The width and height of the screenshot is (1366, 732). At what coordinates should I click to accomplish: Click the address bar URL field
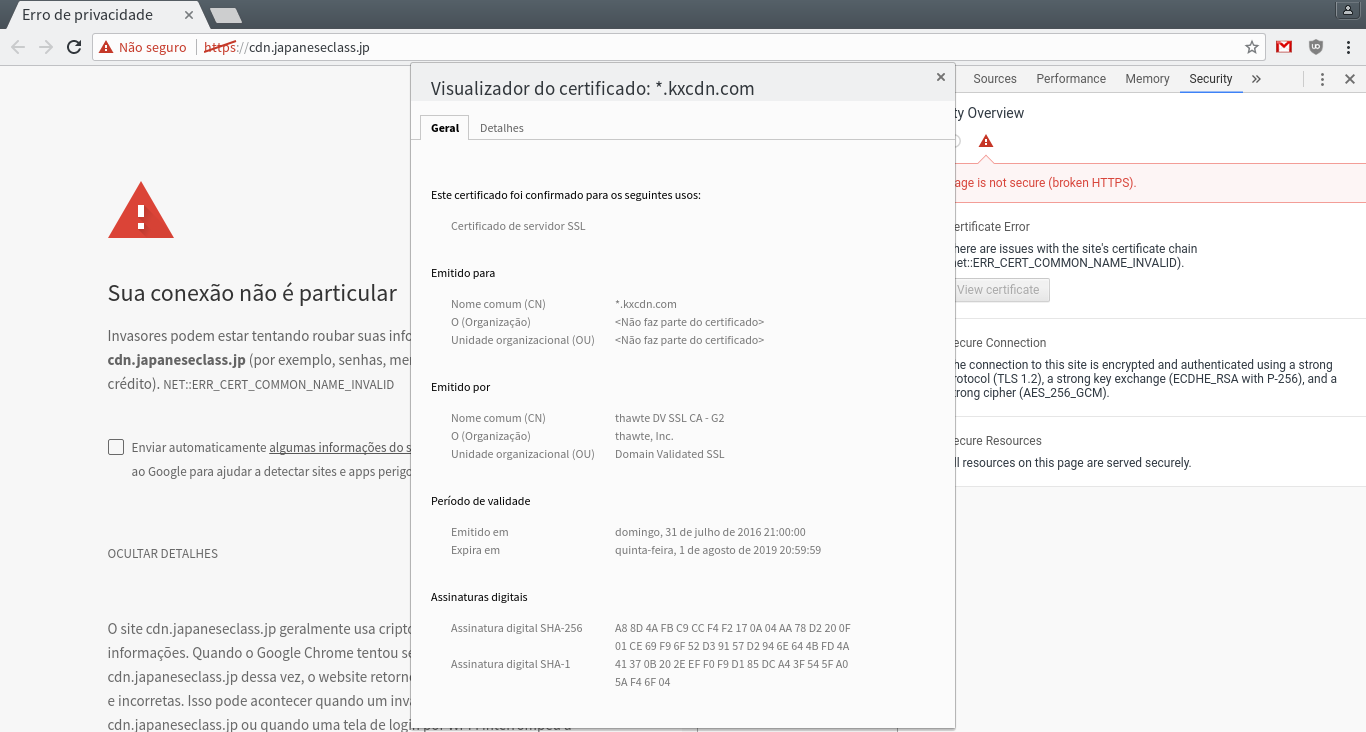pos(700,47)
